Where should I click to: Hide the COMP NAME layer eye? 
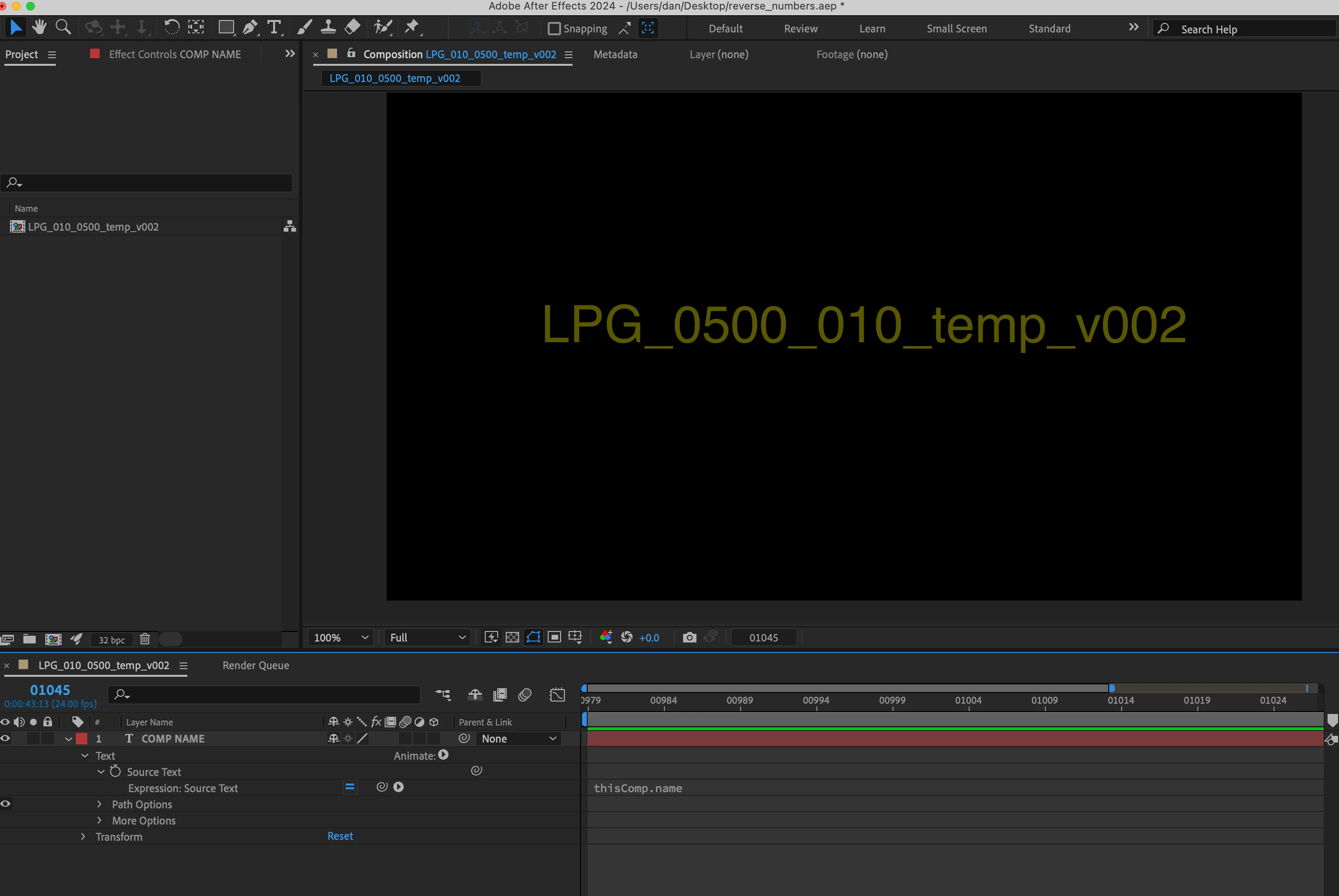click(6, 738)
